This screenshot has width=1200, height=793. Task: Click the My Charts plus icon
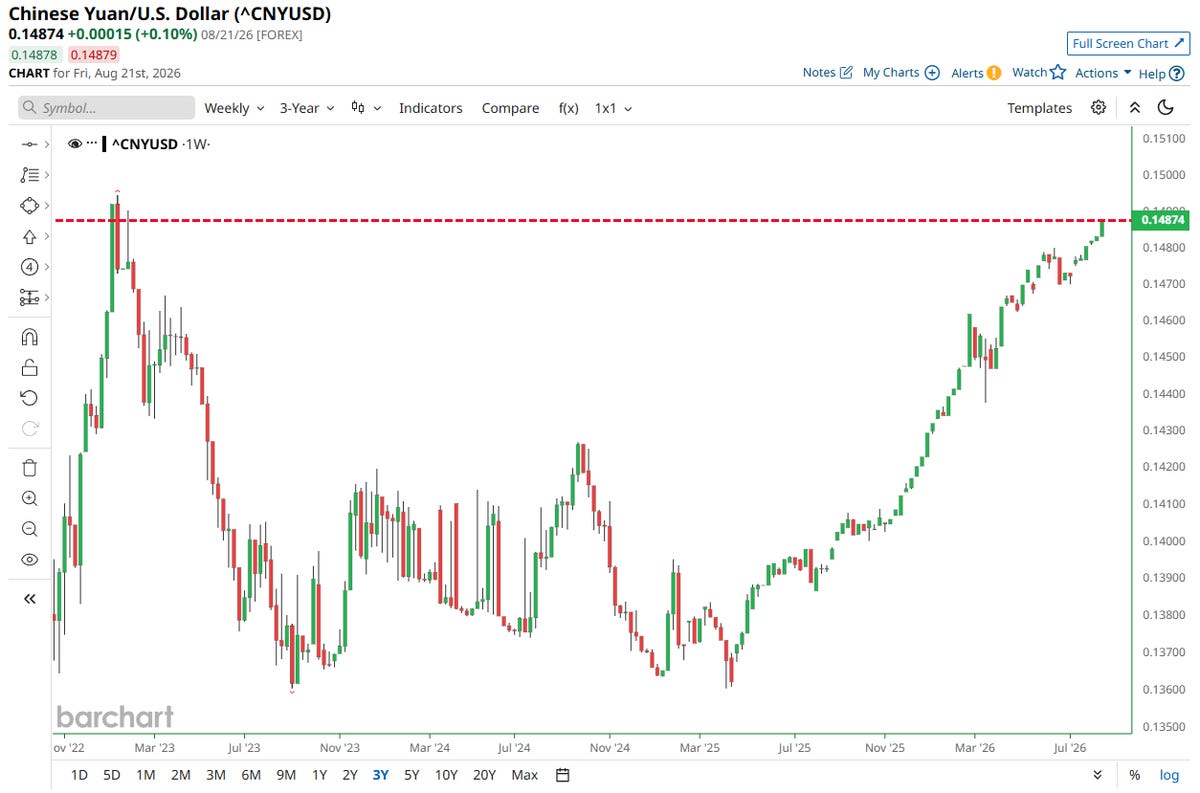click(932, 73)
